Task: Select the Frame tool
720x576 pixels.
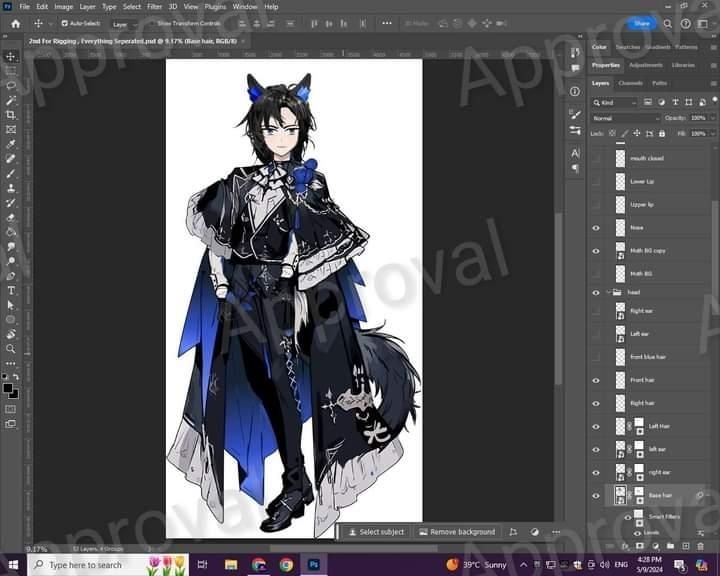Action: (x=11, y=130)
